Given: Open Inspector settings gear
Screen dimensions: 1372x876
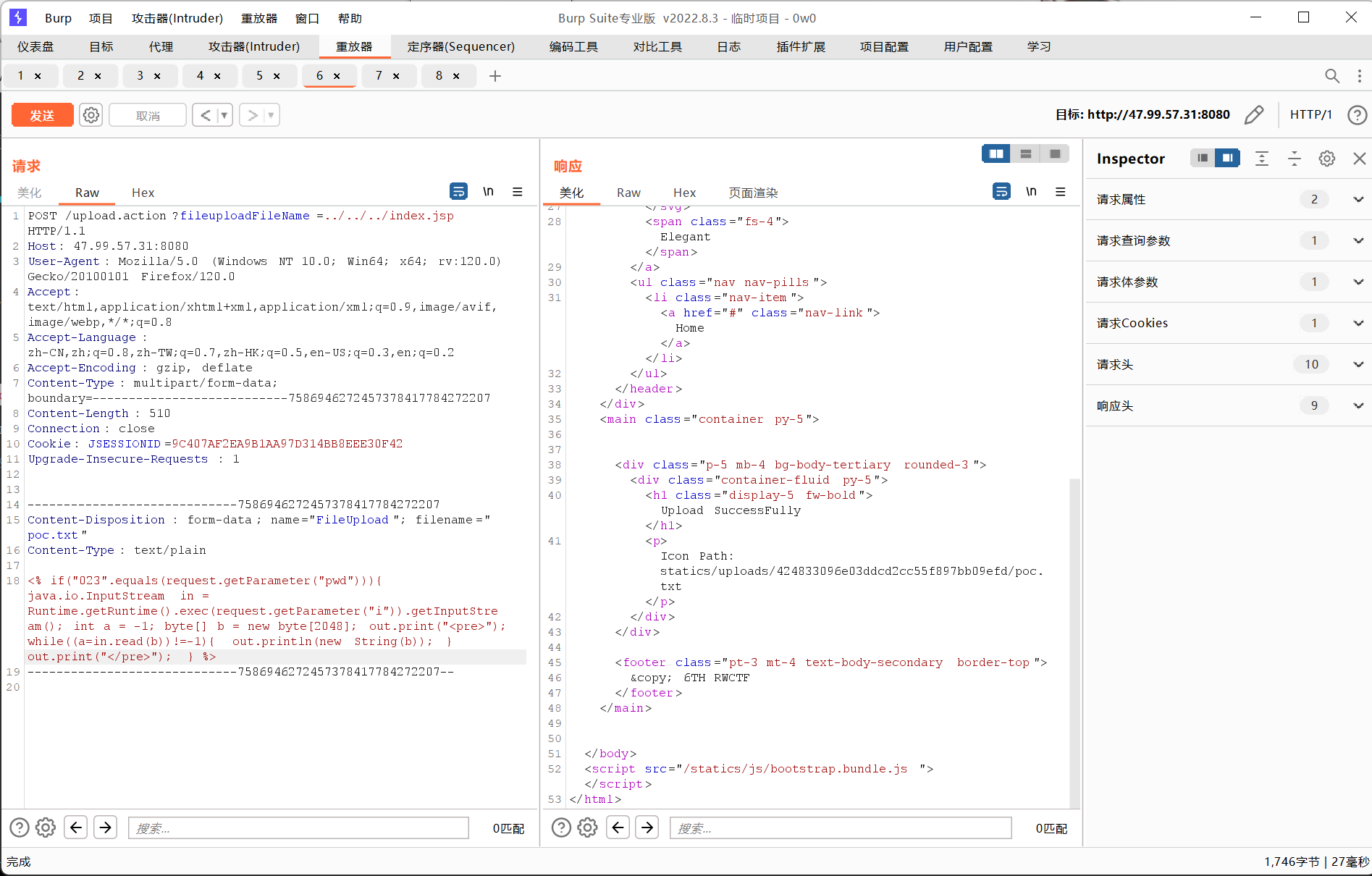Looking at the screenshot, I should coord(1326,159).
